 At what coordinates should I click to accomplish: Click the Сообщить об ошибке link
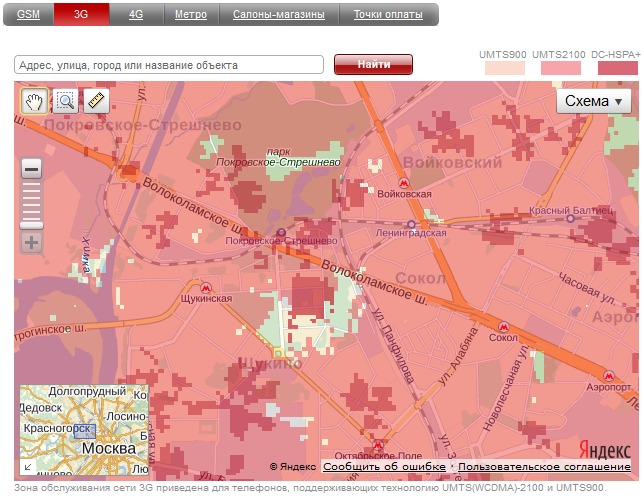point(385,467)
